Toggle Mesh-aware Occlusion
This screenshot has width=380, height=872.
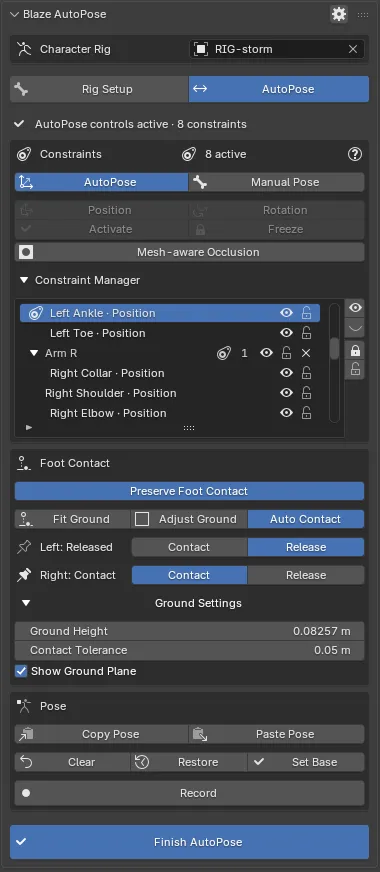point(190,252)
